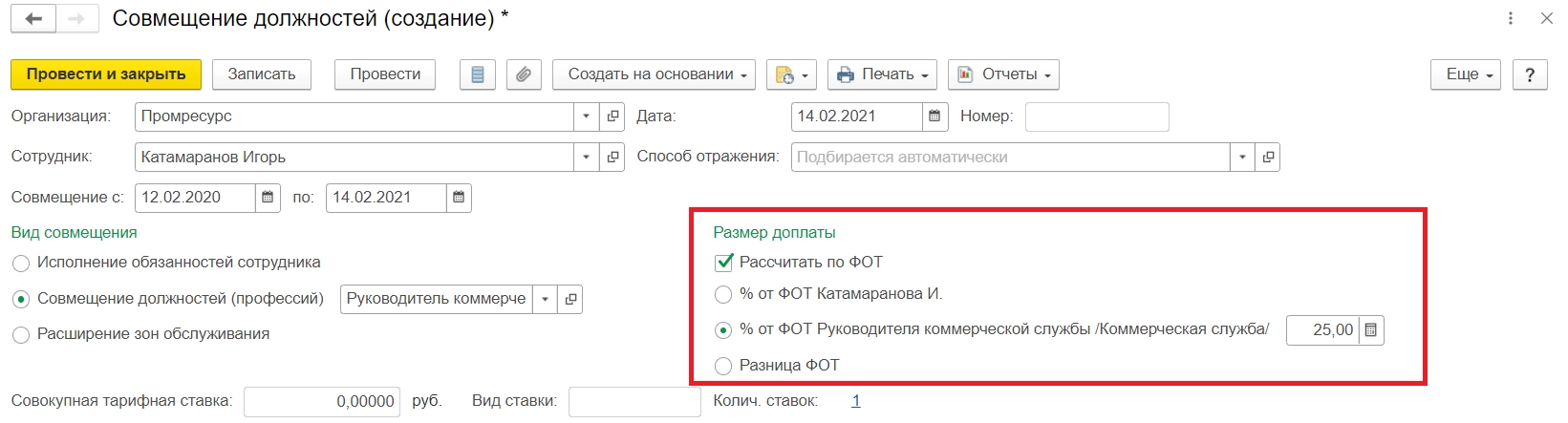This screenshot has width=1568, height=423.
Task: Expand the Создать на основании menu
Action: tap(654, 74)
